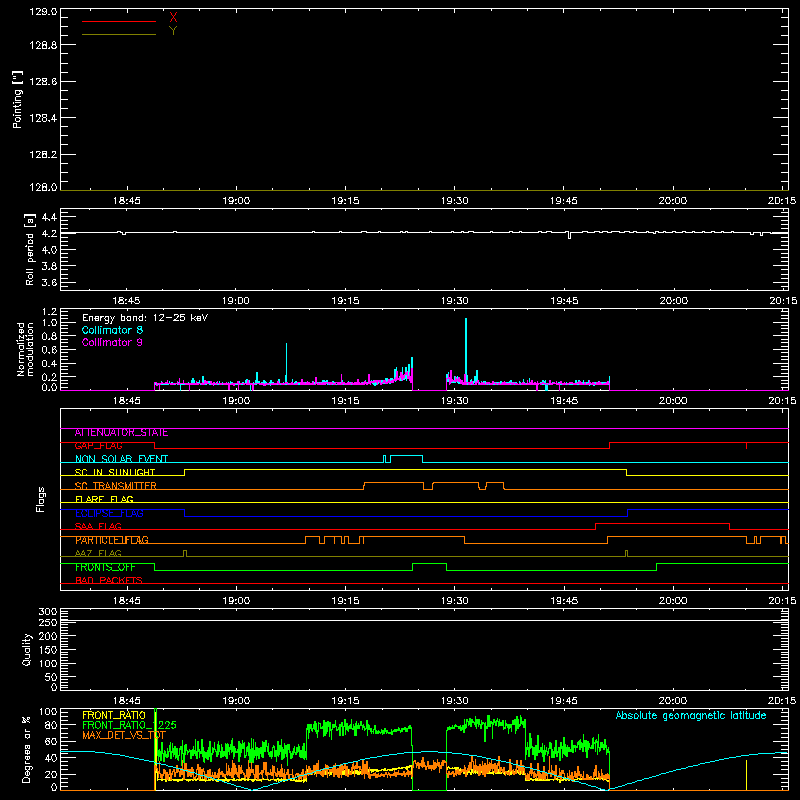
Task: Click the '4.0' roll period tick
Action: 49,250
